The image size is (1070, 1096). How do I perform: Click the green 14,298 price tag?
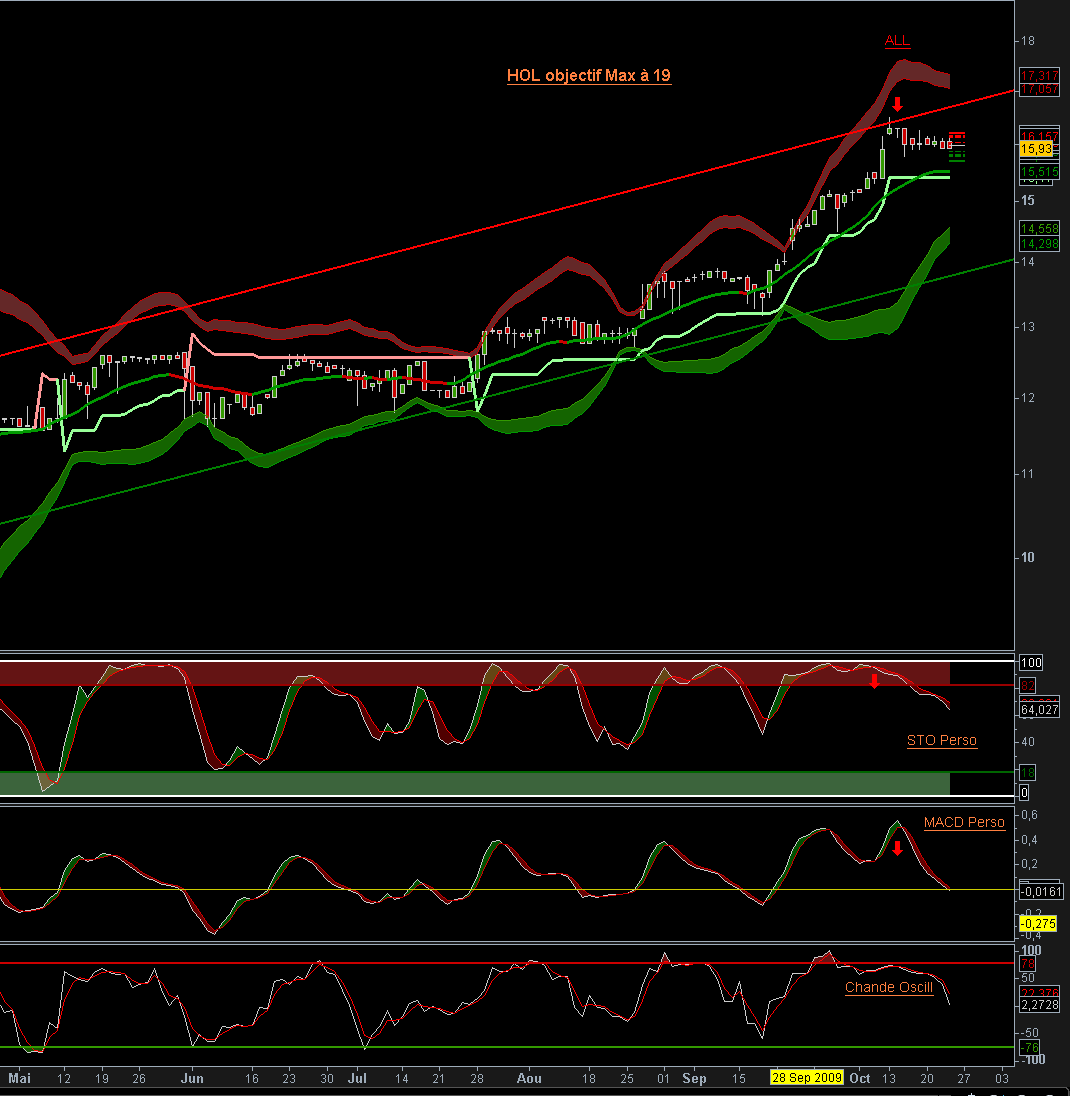click(1039, 244)
